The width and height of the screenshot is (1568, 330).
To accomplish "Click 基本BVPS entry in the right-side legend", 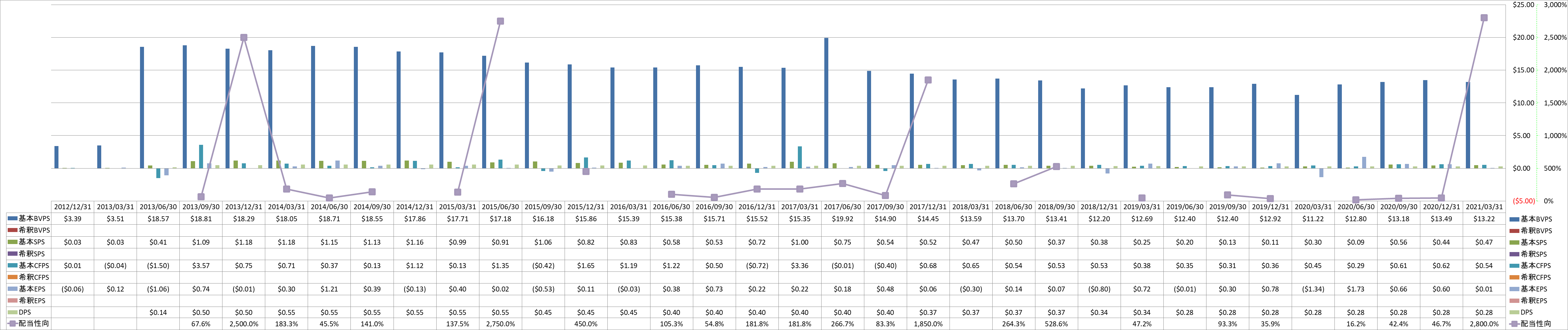I will pos(1531,219).
